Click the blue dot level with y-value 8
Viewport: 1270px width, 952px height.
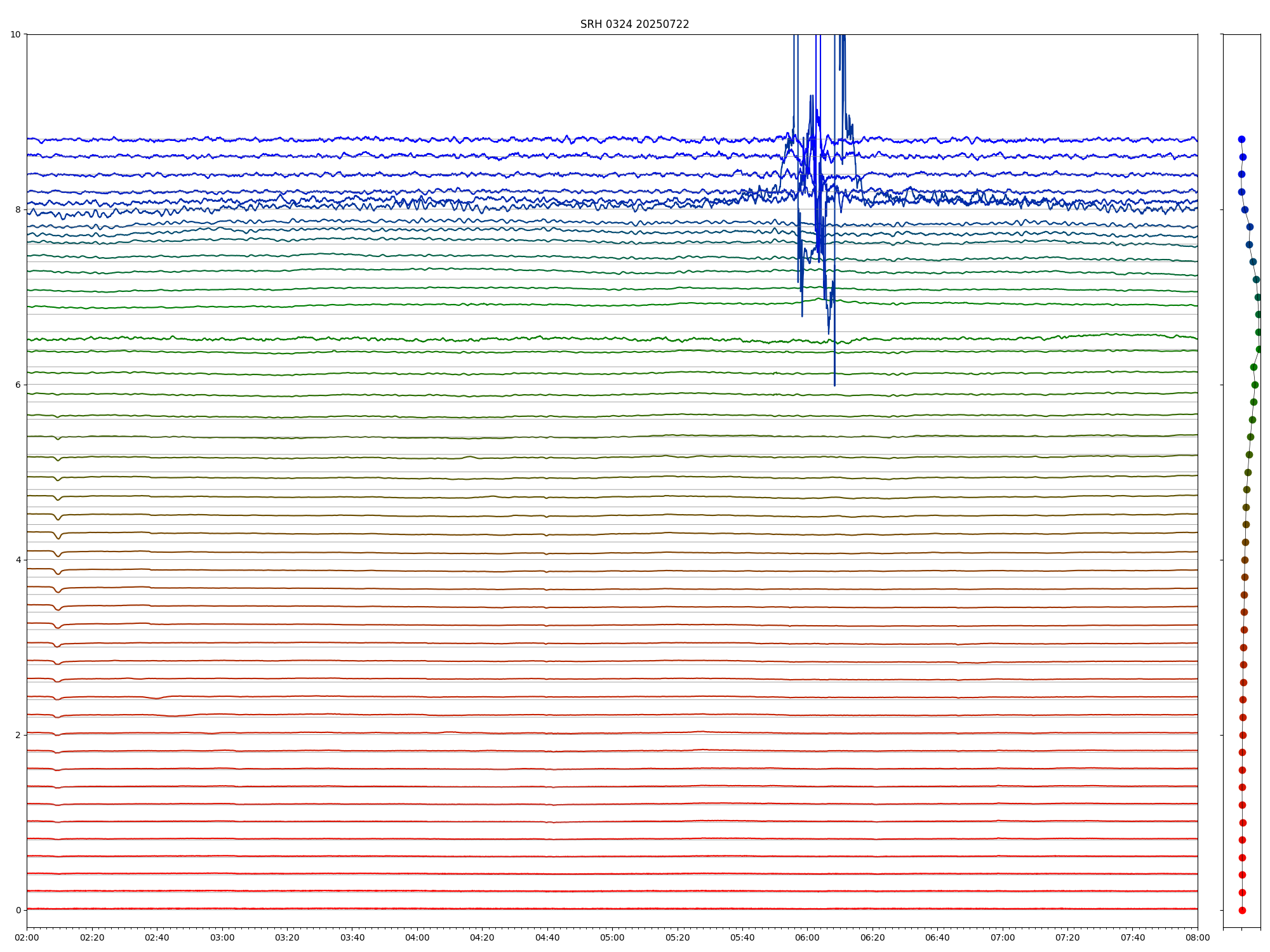pos(1245,209)
